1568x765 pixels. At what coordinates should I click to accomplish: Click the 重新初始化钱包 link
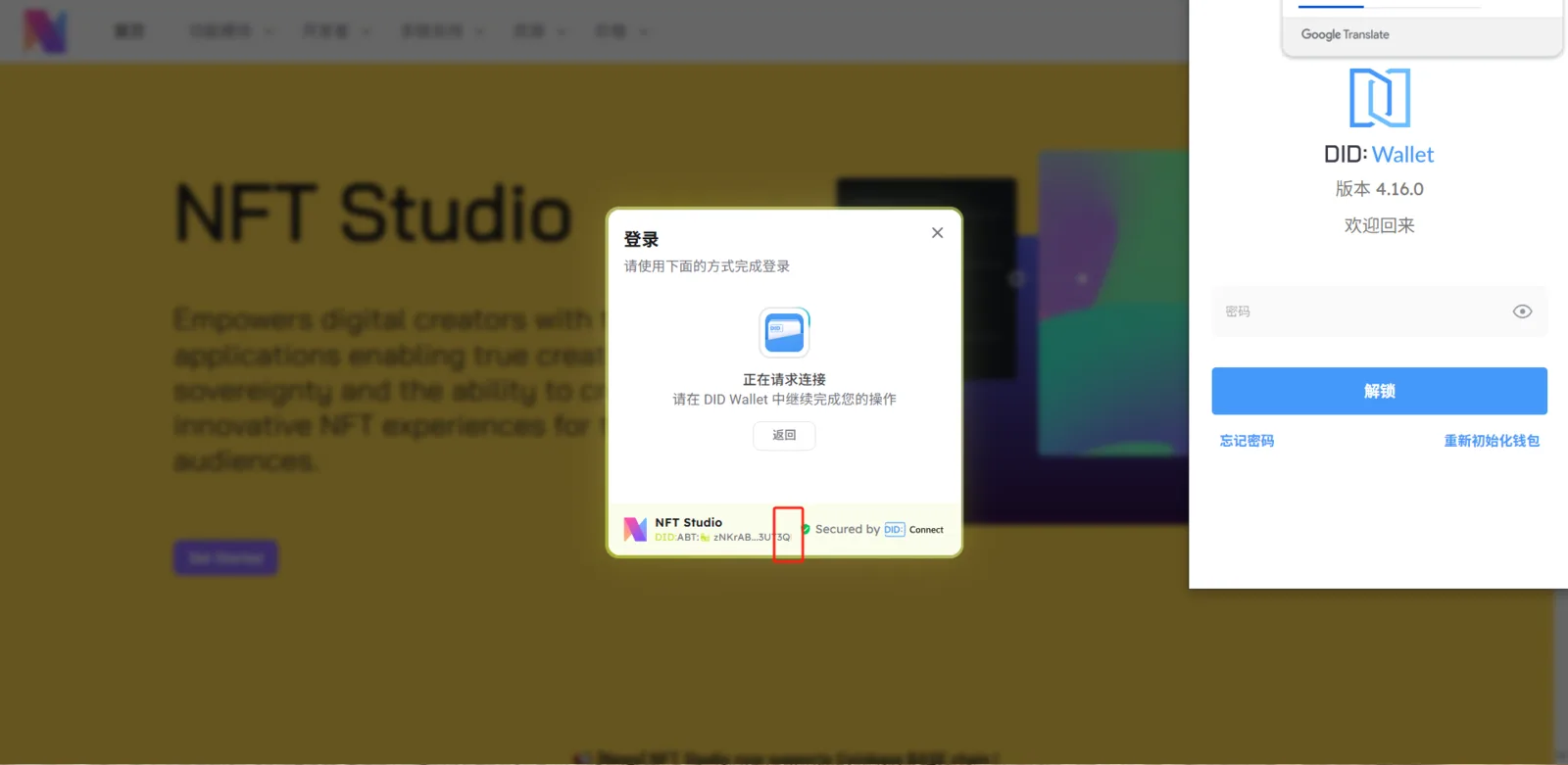pos(1492,441)
